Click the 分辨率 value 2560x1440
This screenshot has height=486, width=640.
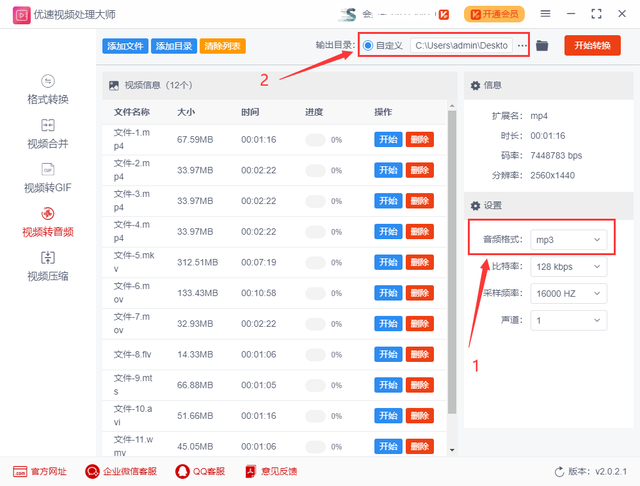point(553,175)
